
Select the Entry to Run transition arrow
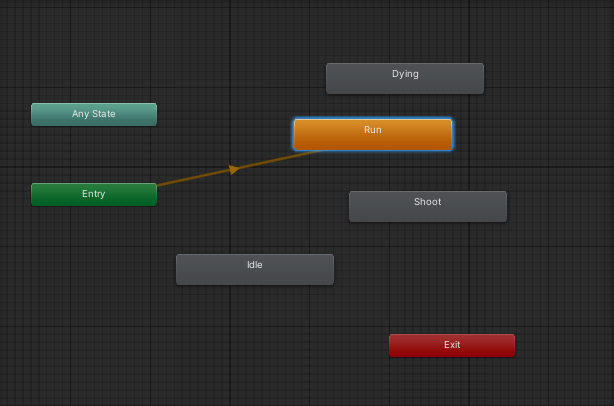coord(234,169)
